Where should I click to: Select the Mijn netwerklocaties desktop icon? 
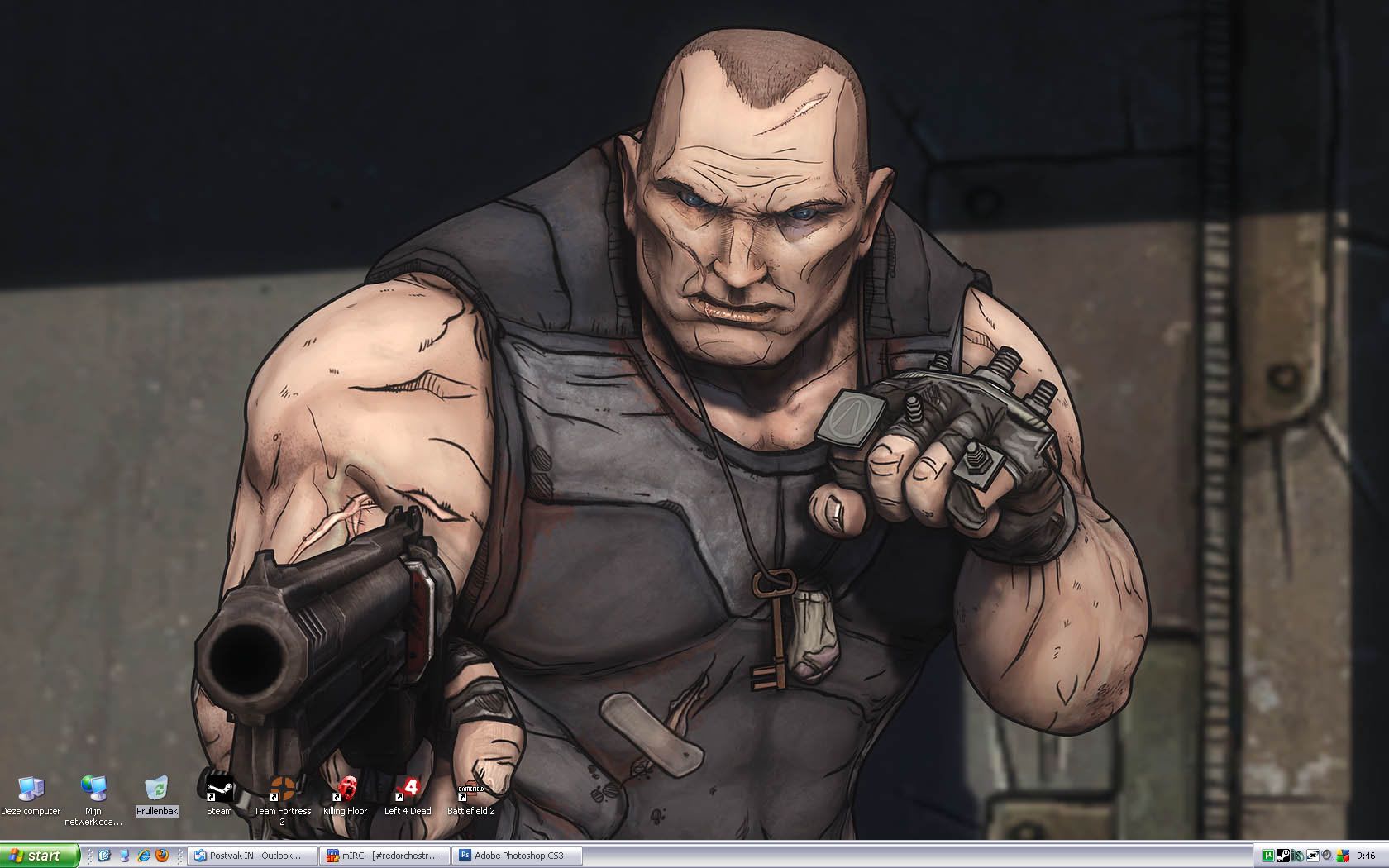point(93,789)
